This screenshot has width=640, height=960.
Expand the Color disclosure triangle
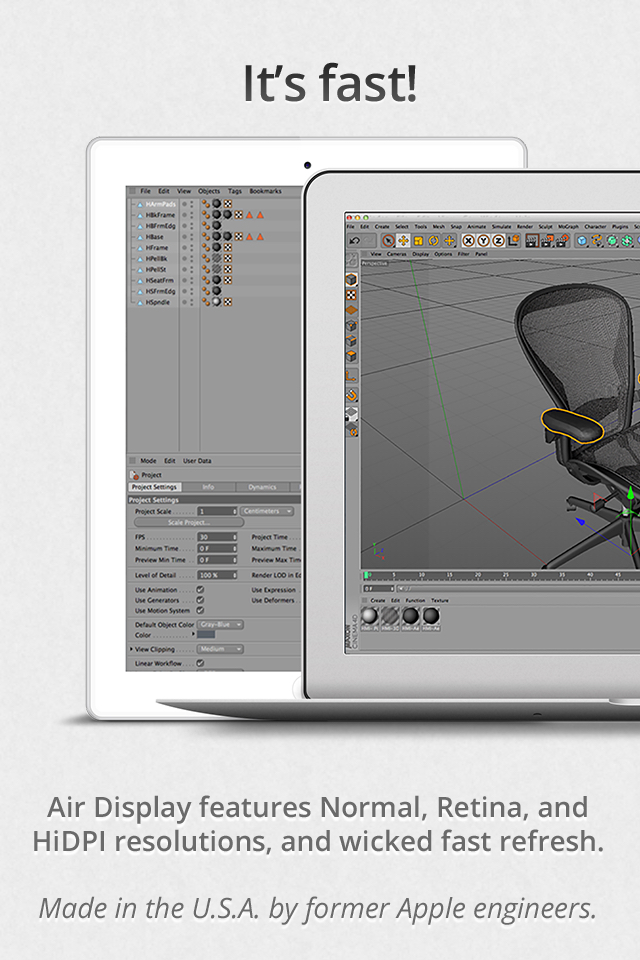(x=194, y=634)
